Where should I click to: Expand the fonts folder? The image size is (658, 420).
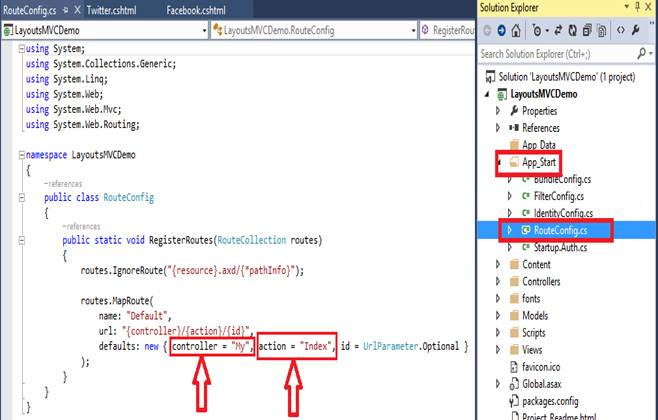(498, 298)
